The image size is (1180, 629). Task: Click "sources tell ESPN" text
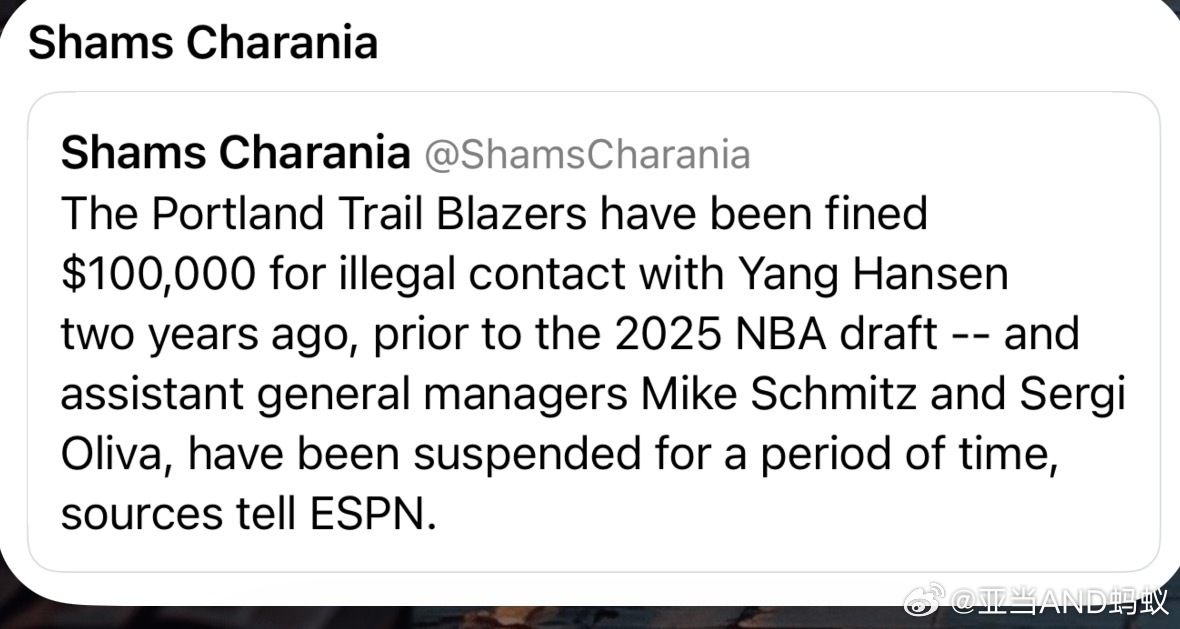(x=248, y=515)
